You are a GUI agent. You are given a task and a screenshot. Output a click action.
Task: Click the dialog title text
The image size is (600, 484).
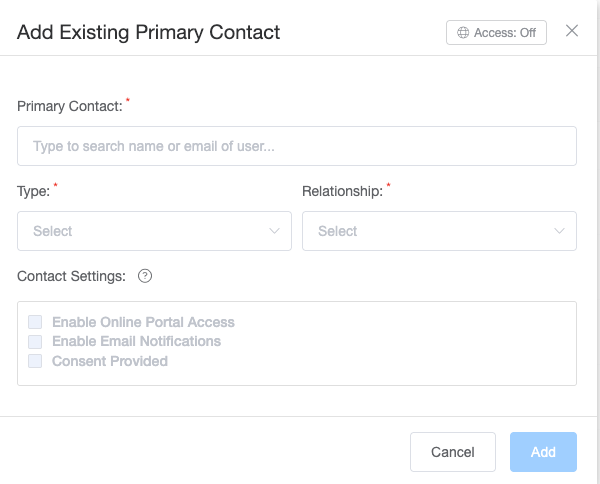pos(149,32)
